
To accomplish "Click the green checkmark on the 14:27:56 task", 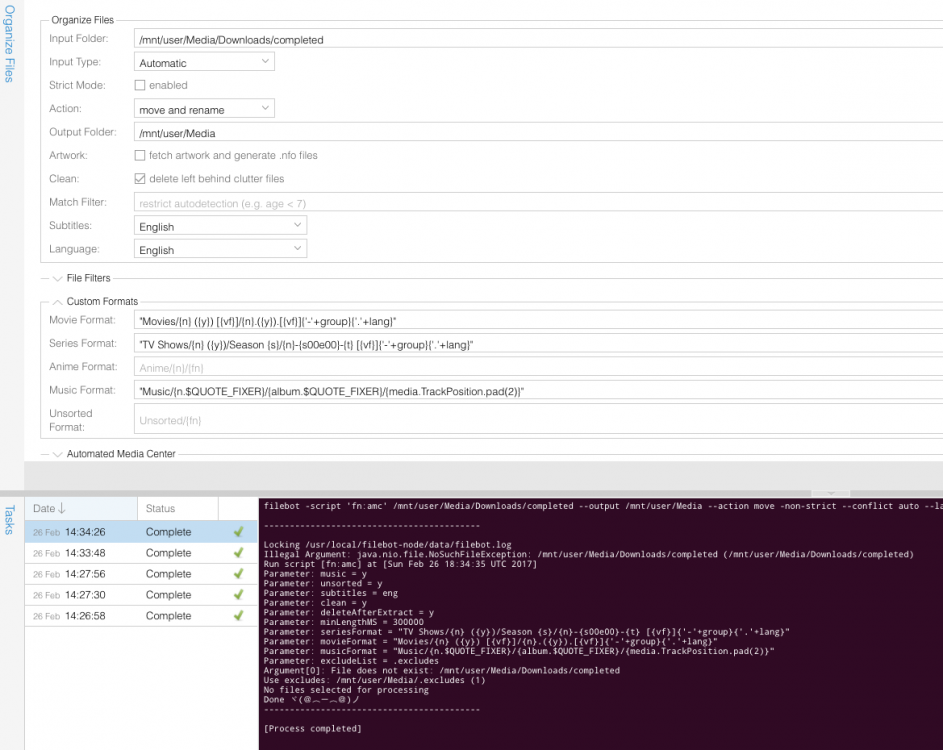I will (x=239, y=574).
